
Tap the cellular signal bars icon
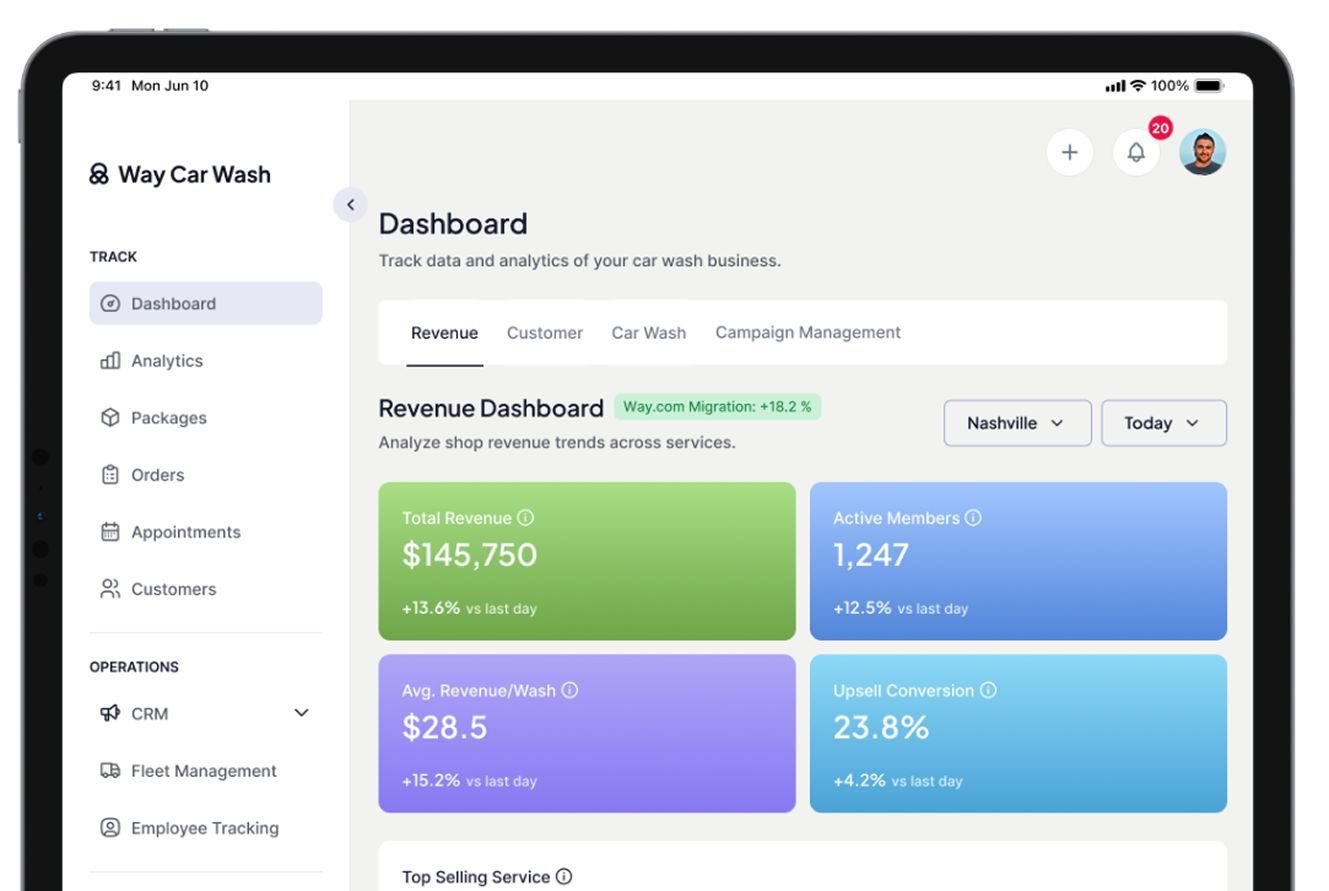pos(1115,87)
